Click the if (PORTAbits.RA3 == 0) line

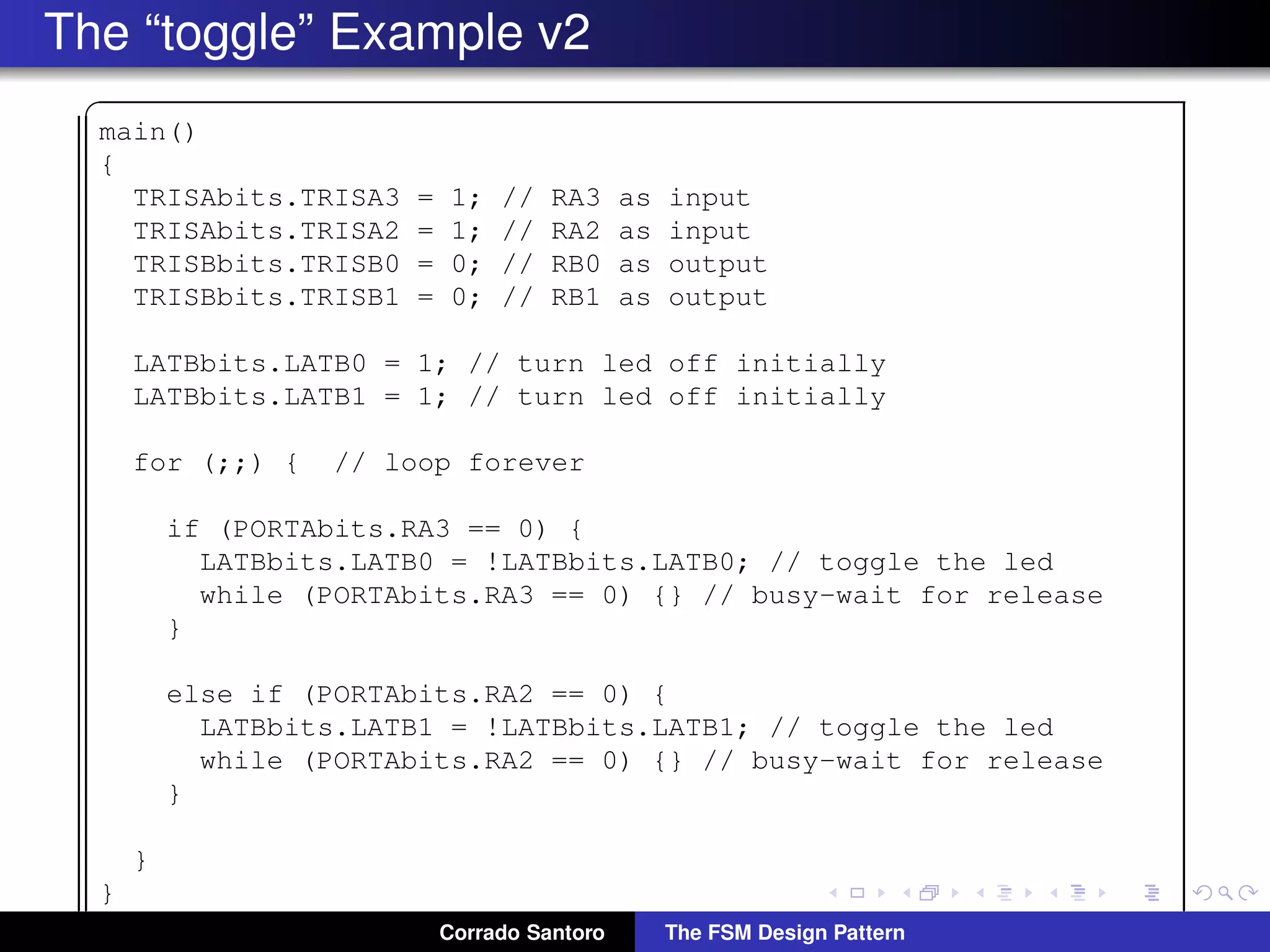pyautogui.click(x=375, y=529)
